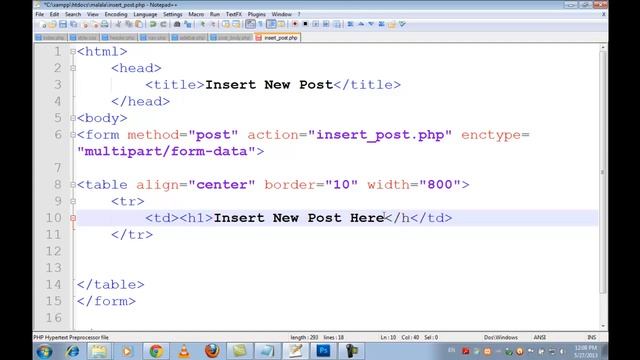
Task: Click Synchronize Horizontal Scrolling icon
Action: click(236, 24)
